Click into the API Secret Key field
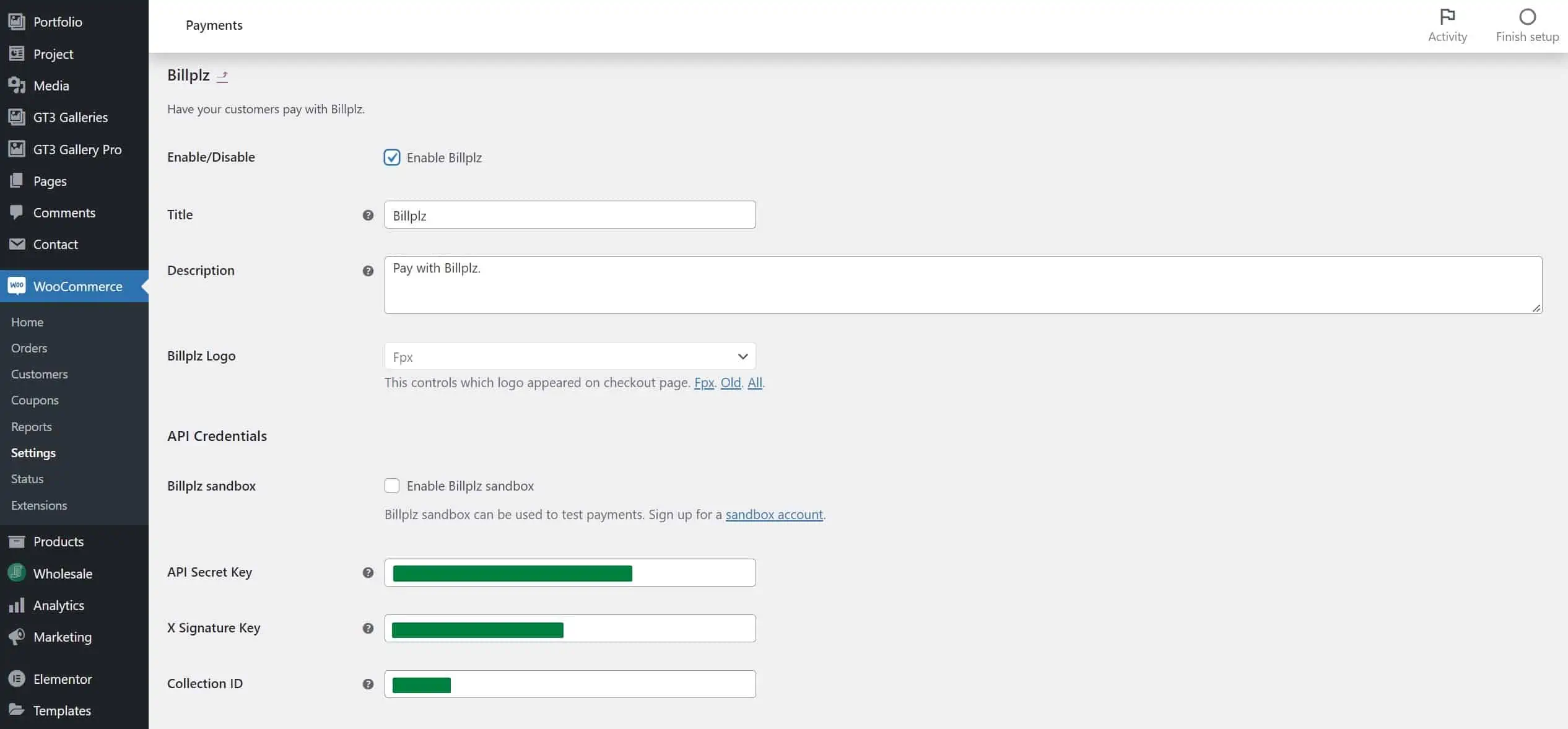This screenshot has width=1568, height=729. point(570,572)
